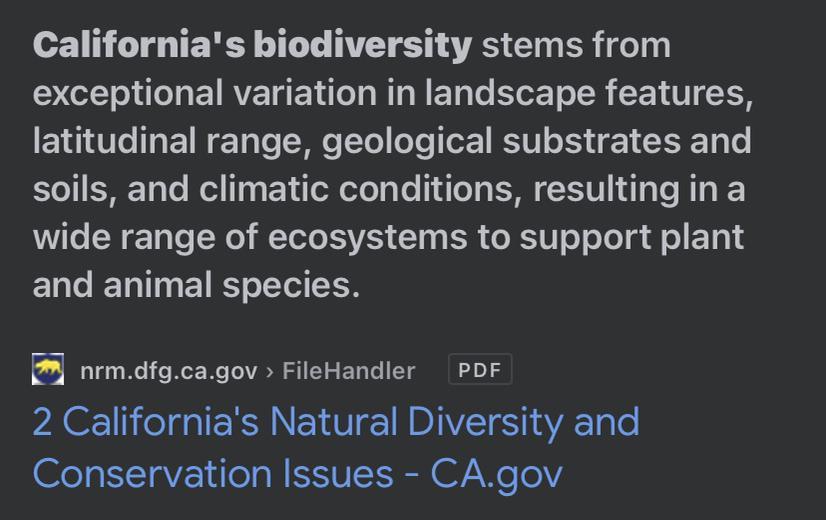Open the nrm.dfg.ca.gov site address

click(168, 371)
